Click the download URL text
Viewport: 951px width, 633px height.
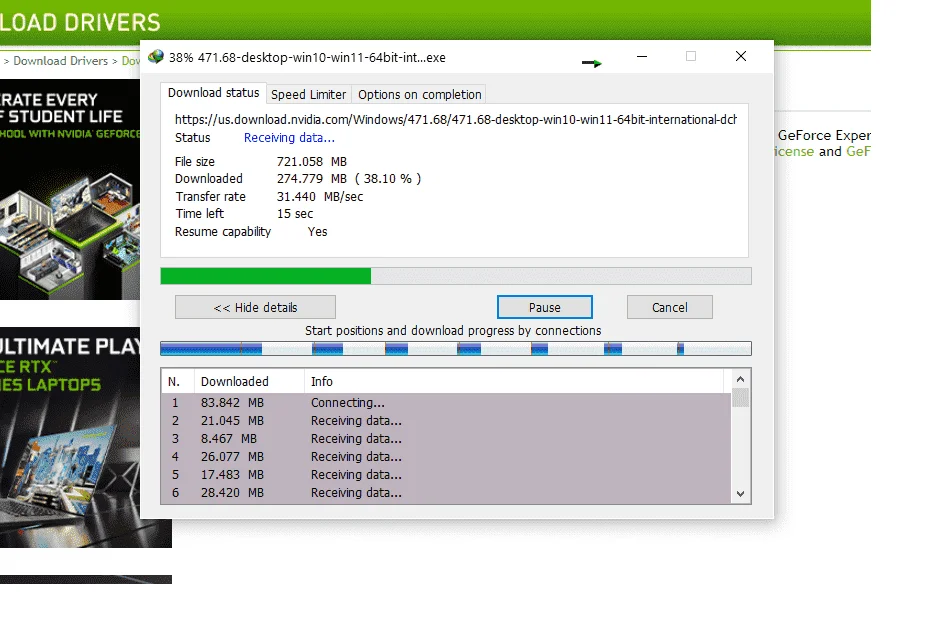click(456, 119)
